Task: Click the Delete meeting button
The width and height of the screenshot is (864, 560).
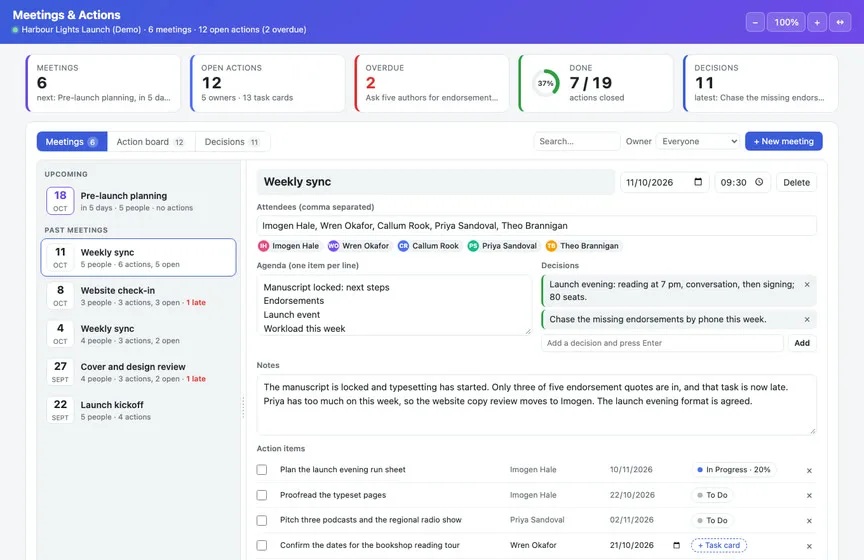Action: pos(796,182)
